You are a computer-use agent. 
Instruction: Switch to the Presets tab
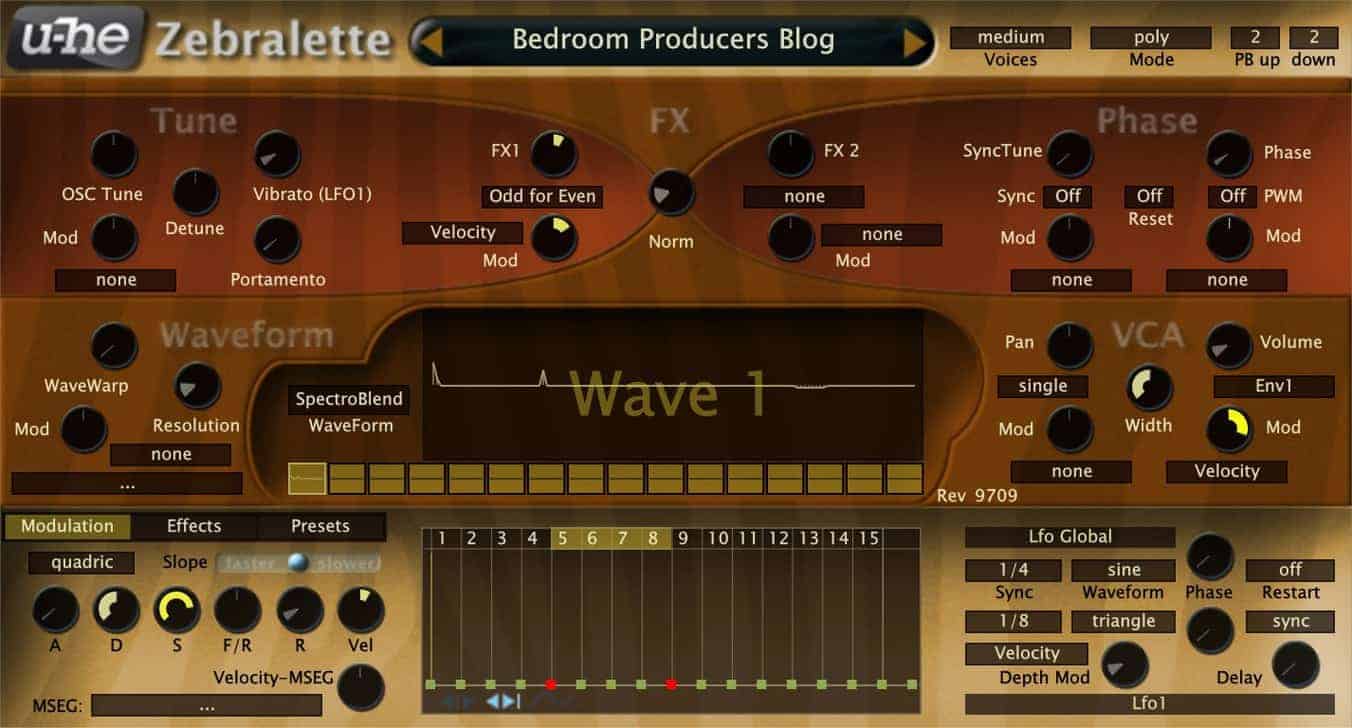[320, 526]
